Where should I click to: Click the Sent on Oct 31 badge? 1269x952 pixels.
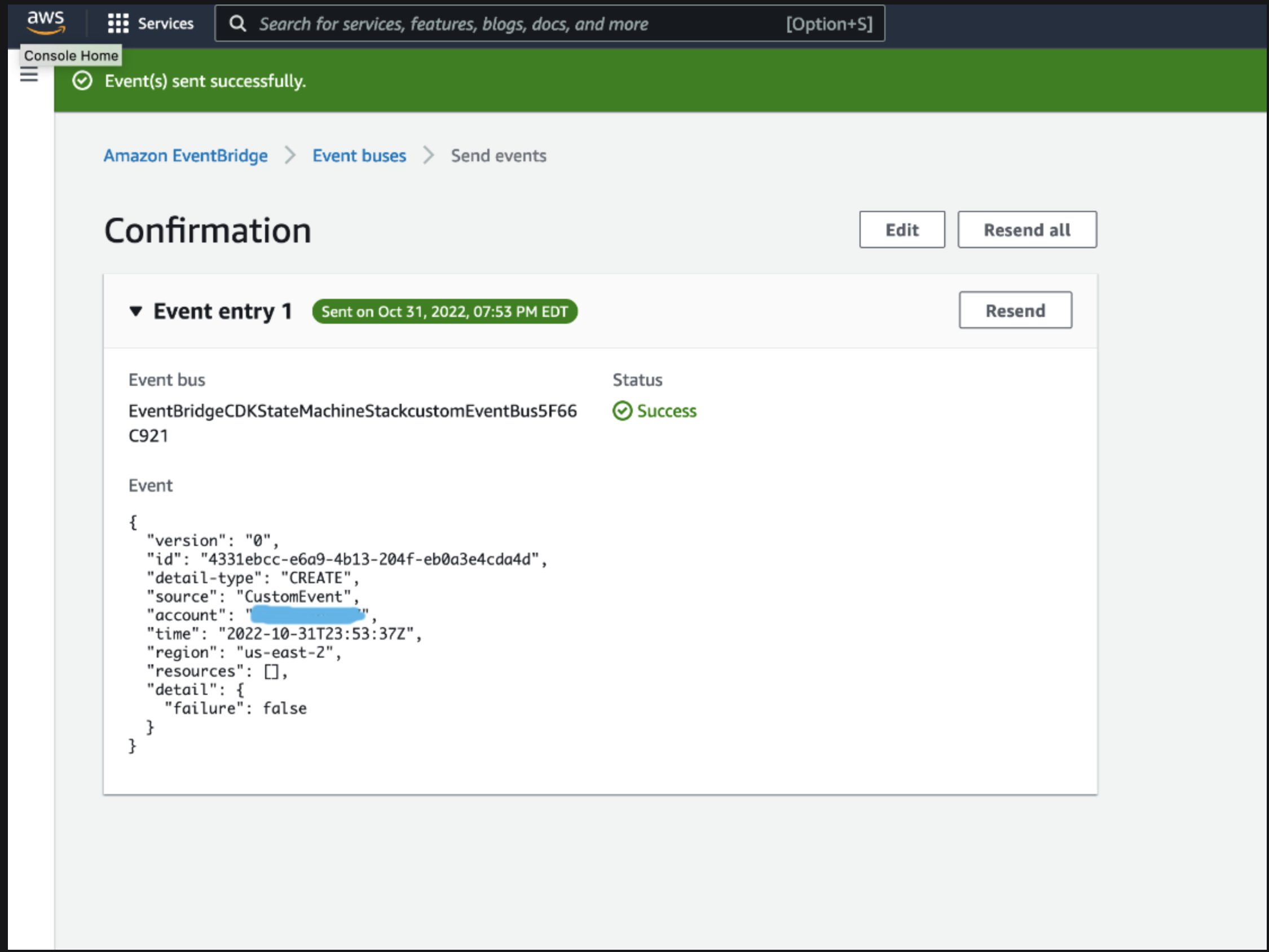(x=444, y=311)
